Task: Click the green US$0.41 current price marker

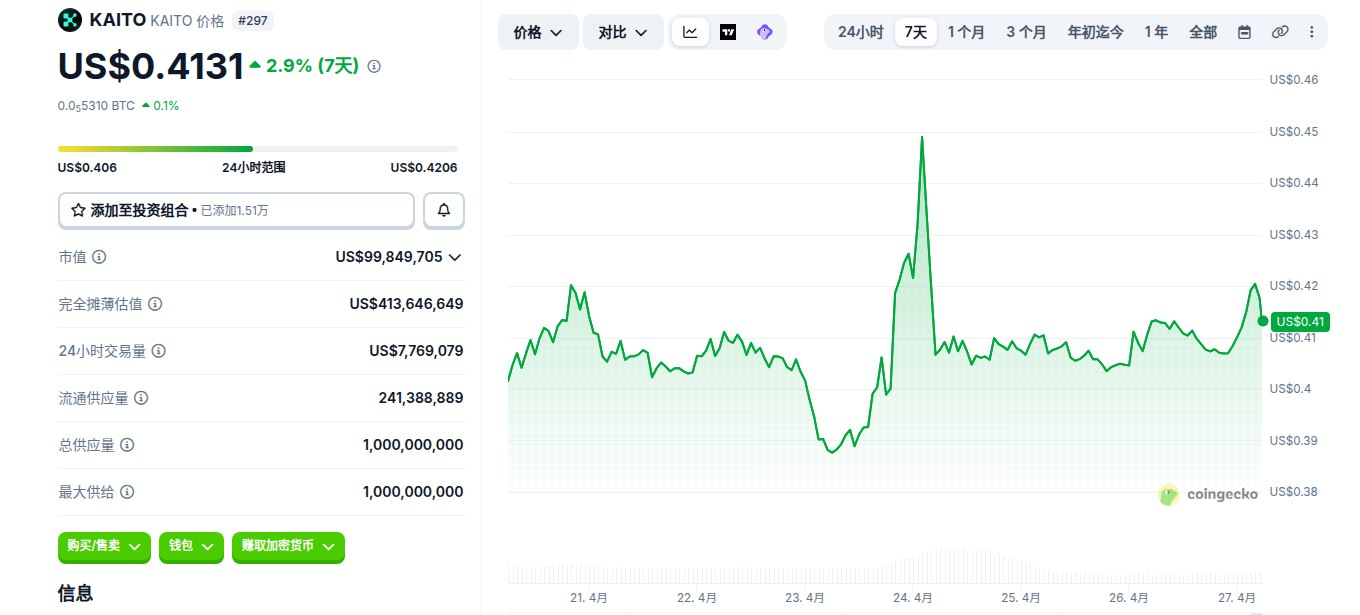Action: coord(1301,321)
